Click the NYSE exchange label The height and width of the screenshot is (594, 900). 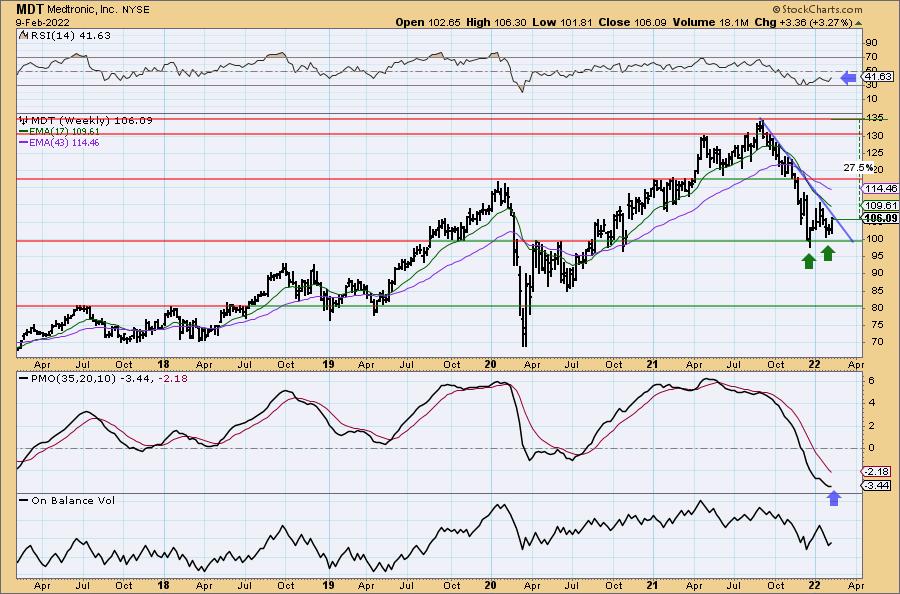(x=137, y=10)
